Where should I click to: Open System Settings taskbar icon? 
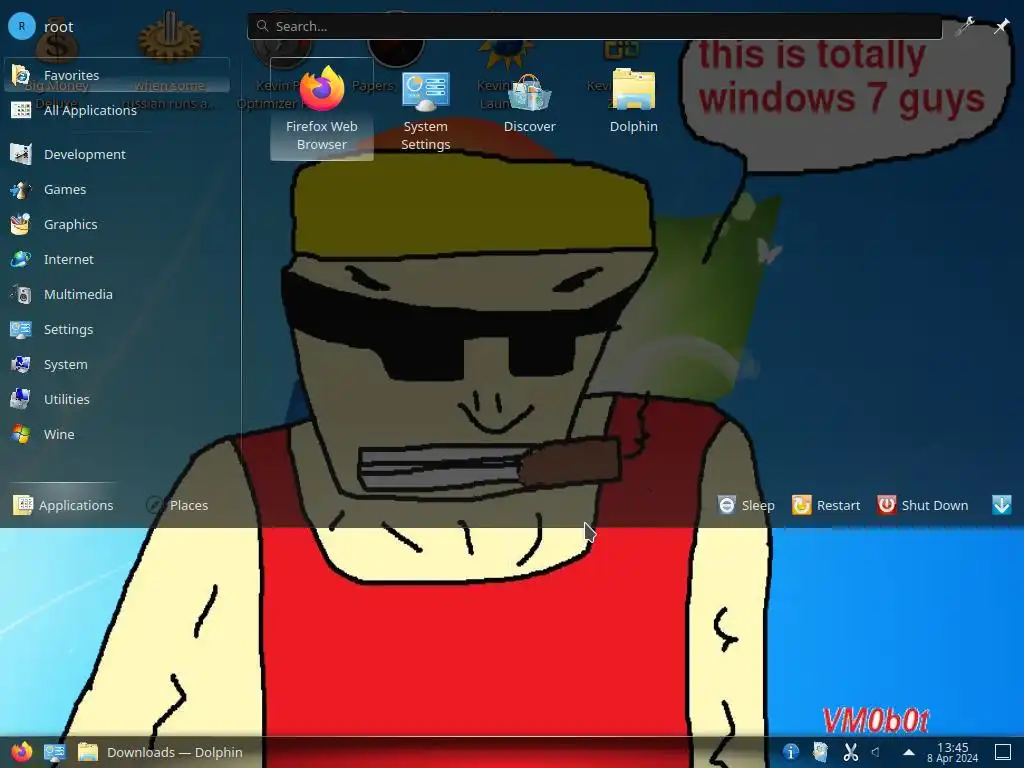pos(54,752)
